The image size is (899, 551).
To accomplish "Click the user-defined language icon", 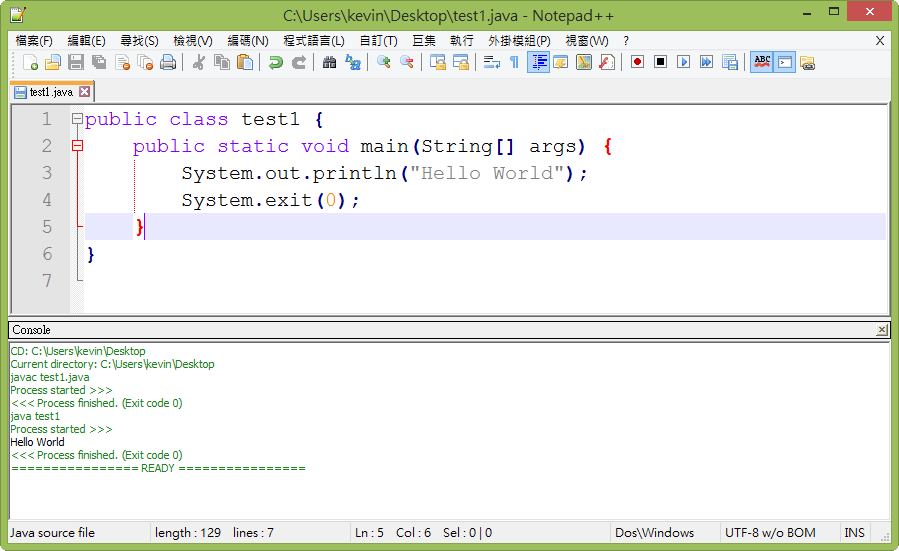I will point(561,62).
